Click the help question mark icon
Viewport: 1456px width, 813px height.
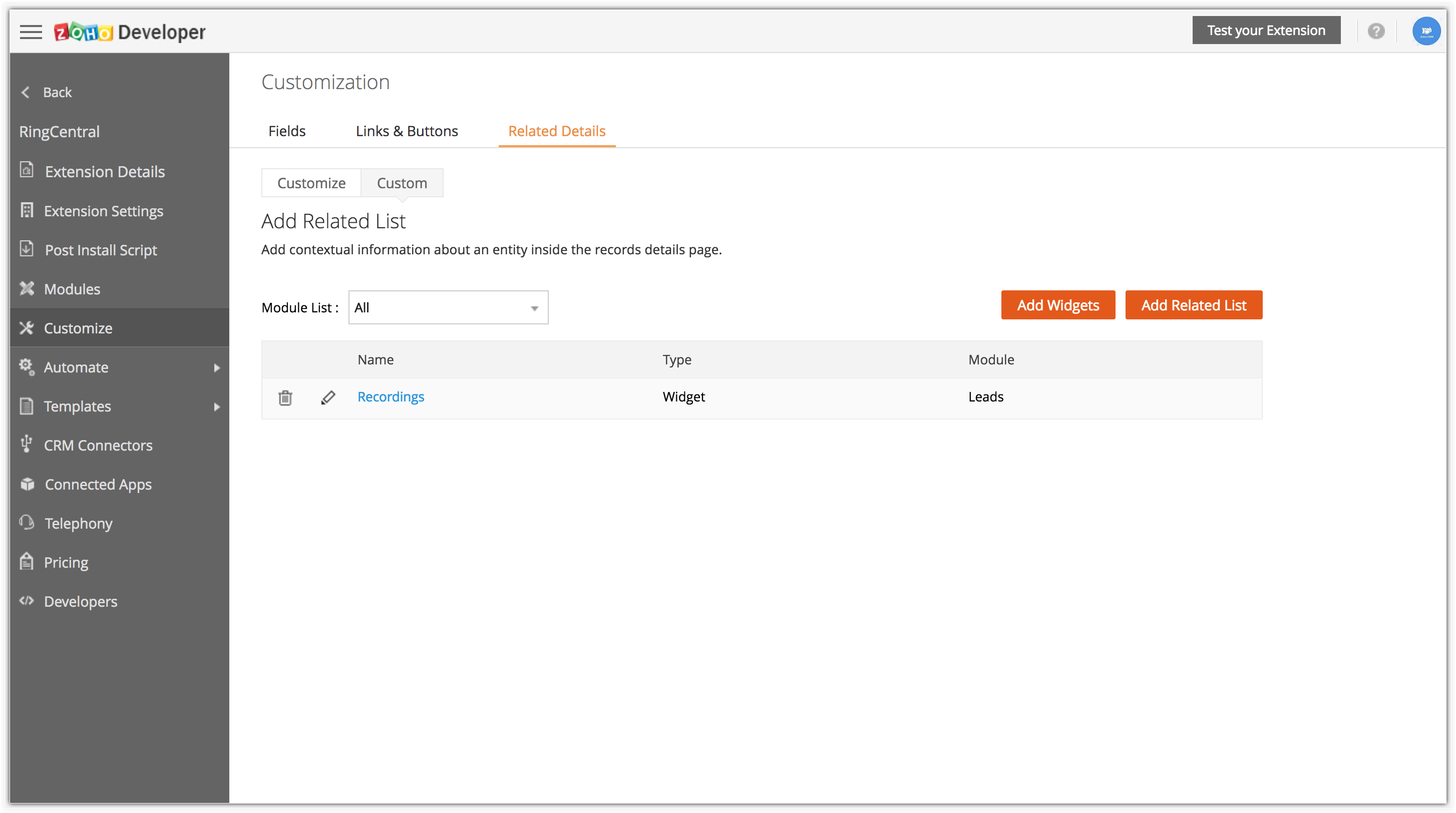pos(1376,31)
